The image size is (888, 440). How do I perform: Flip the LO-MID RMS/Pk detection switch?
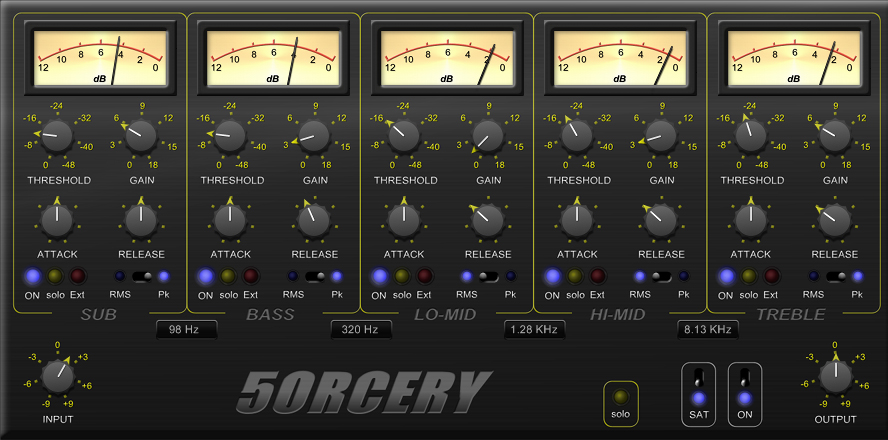(x=489, y=276)
